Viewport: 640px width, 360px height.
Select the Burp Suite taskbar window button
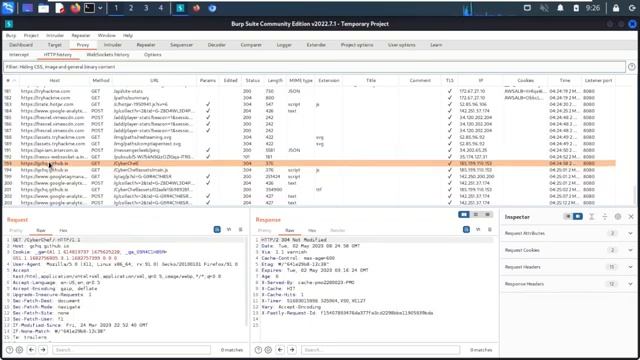point(180,8)
